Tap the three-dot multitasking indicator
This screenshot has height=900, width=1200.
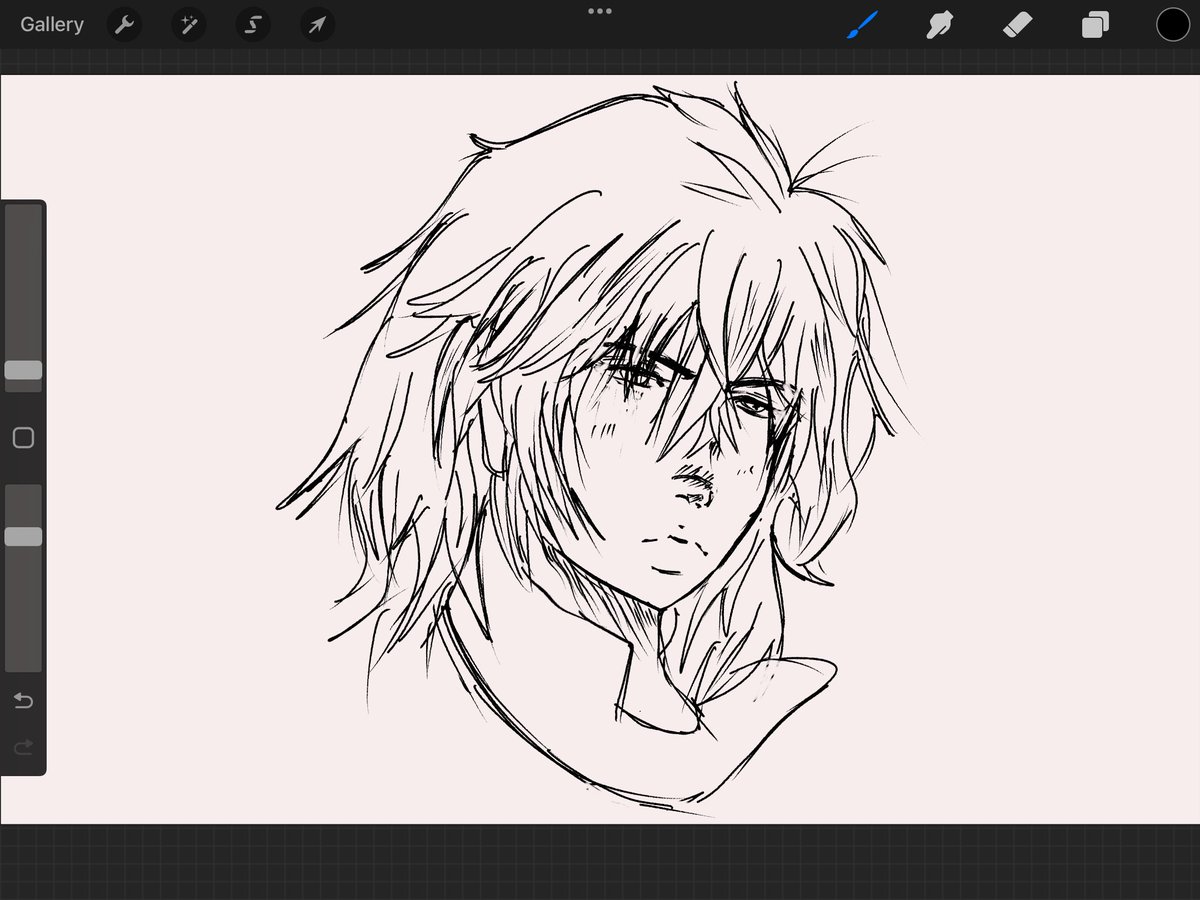pyautogui.click(x=600, y=11)
